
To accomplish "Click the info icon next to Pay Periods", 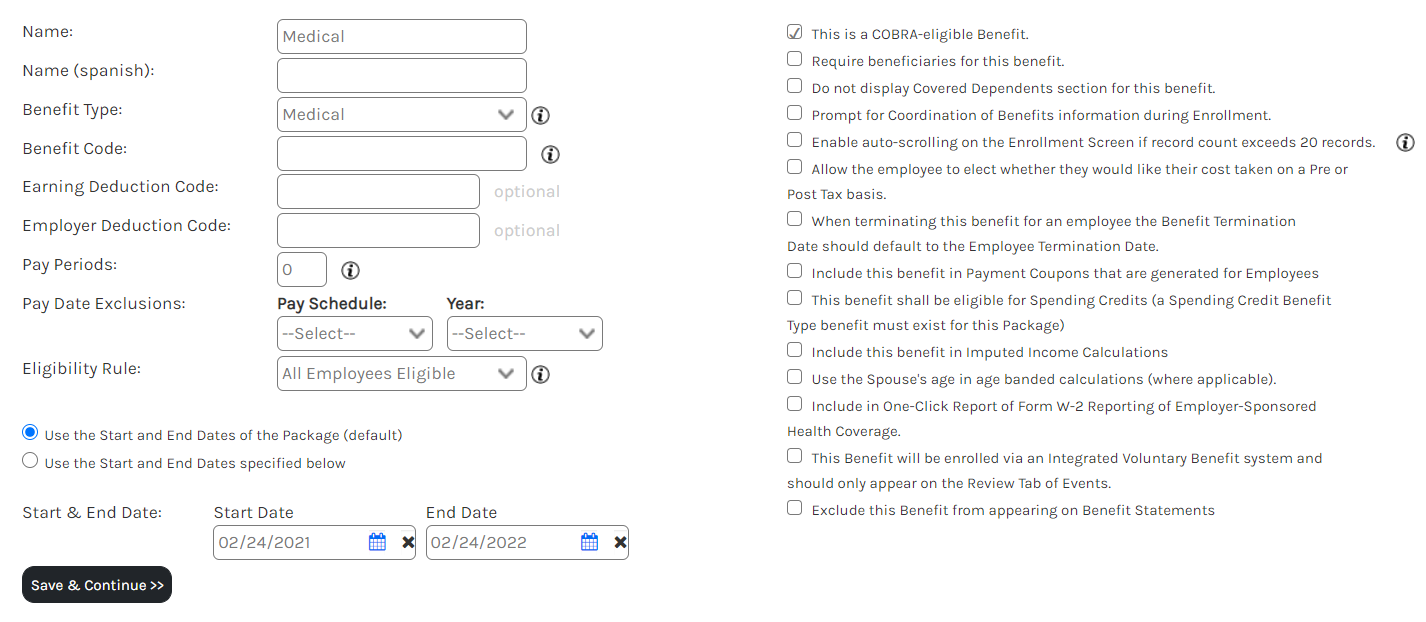I will (350, 270).
